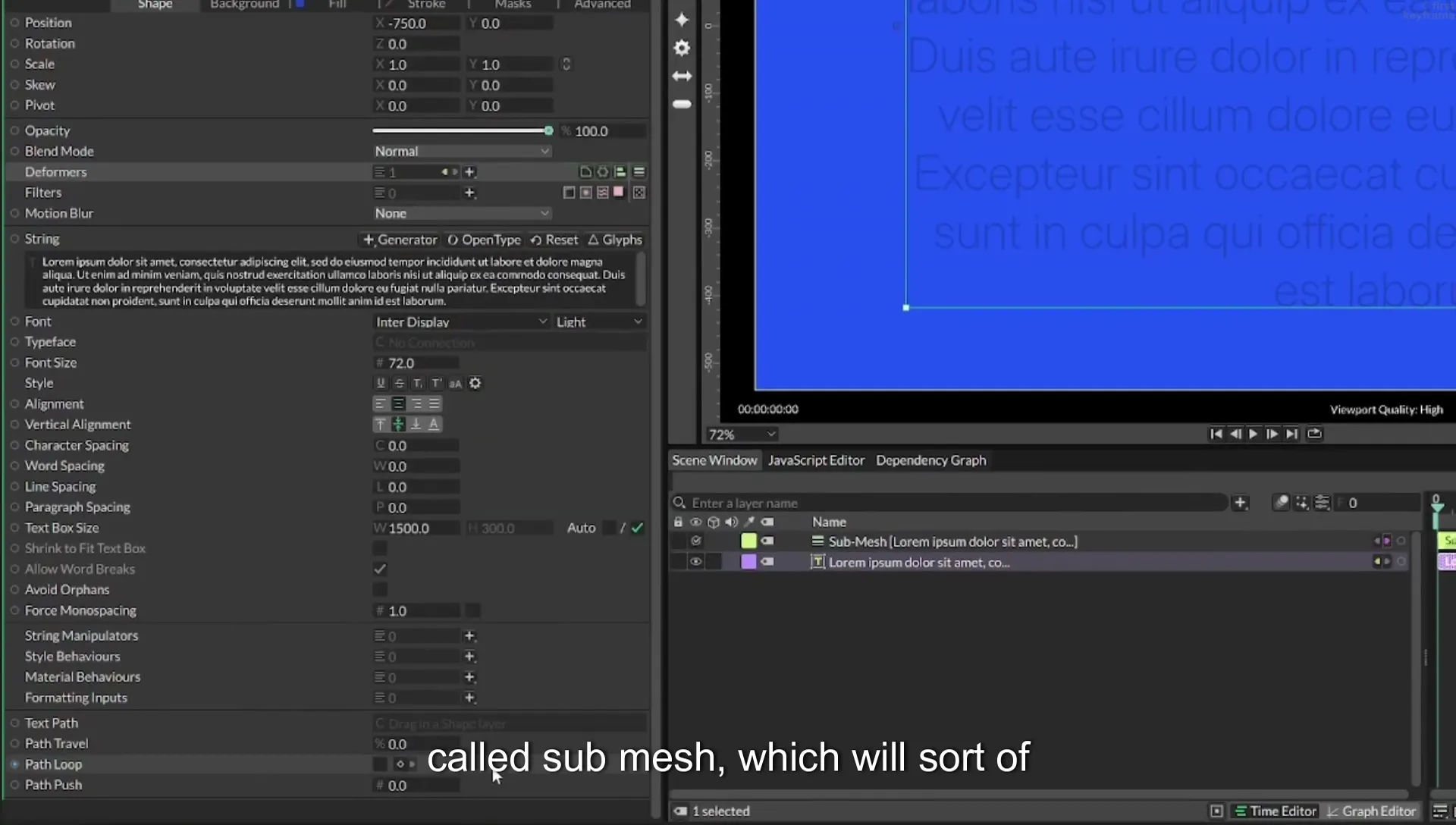Image resolution: width=1456 pixels, height=825 pixels.
Task: Add a Material Behaviour with plus icon
Action: pos(469,677)
